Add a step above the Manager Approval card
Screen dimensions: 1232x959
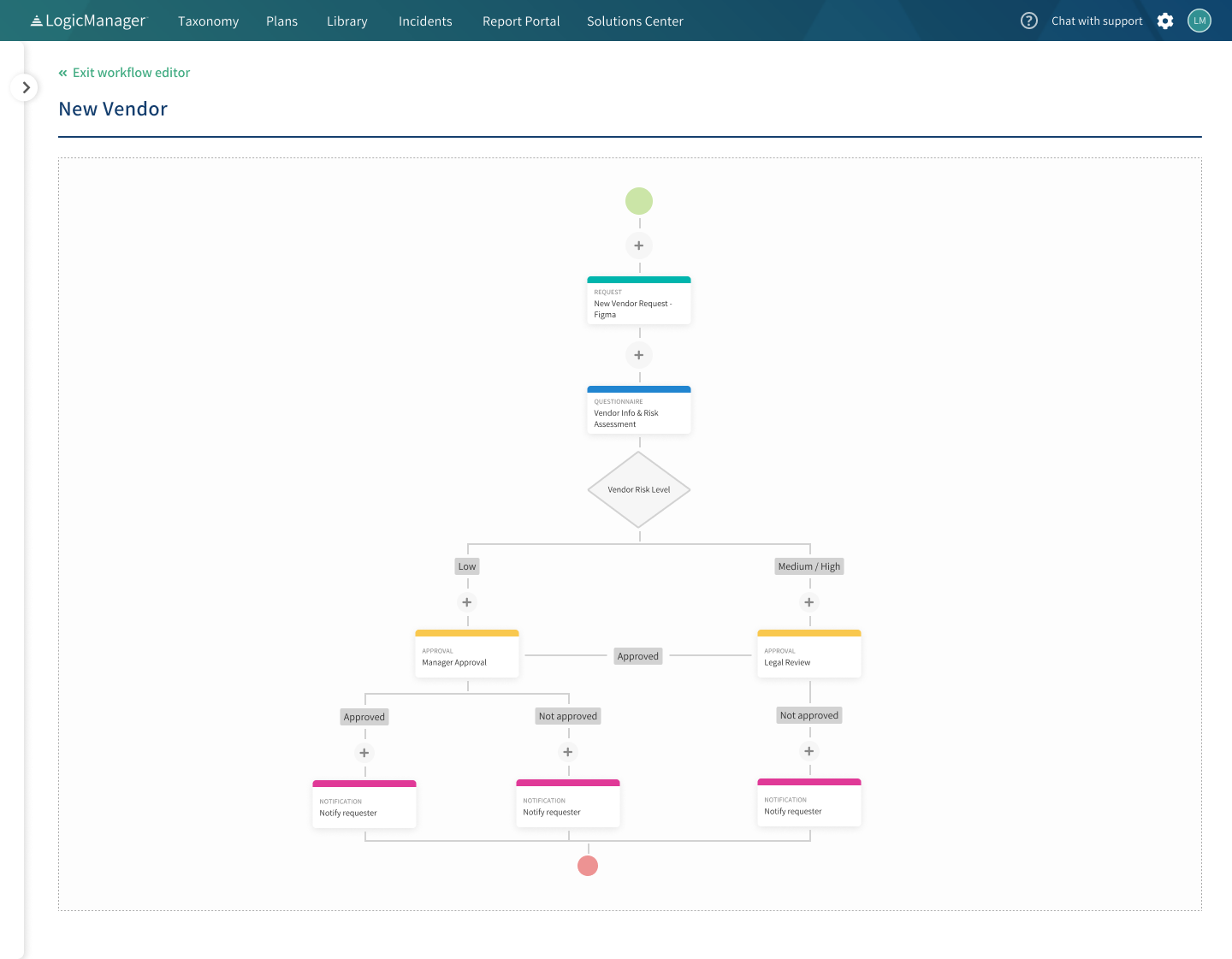(466, 601)
